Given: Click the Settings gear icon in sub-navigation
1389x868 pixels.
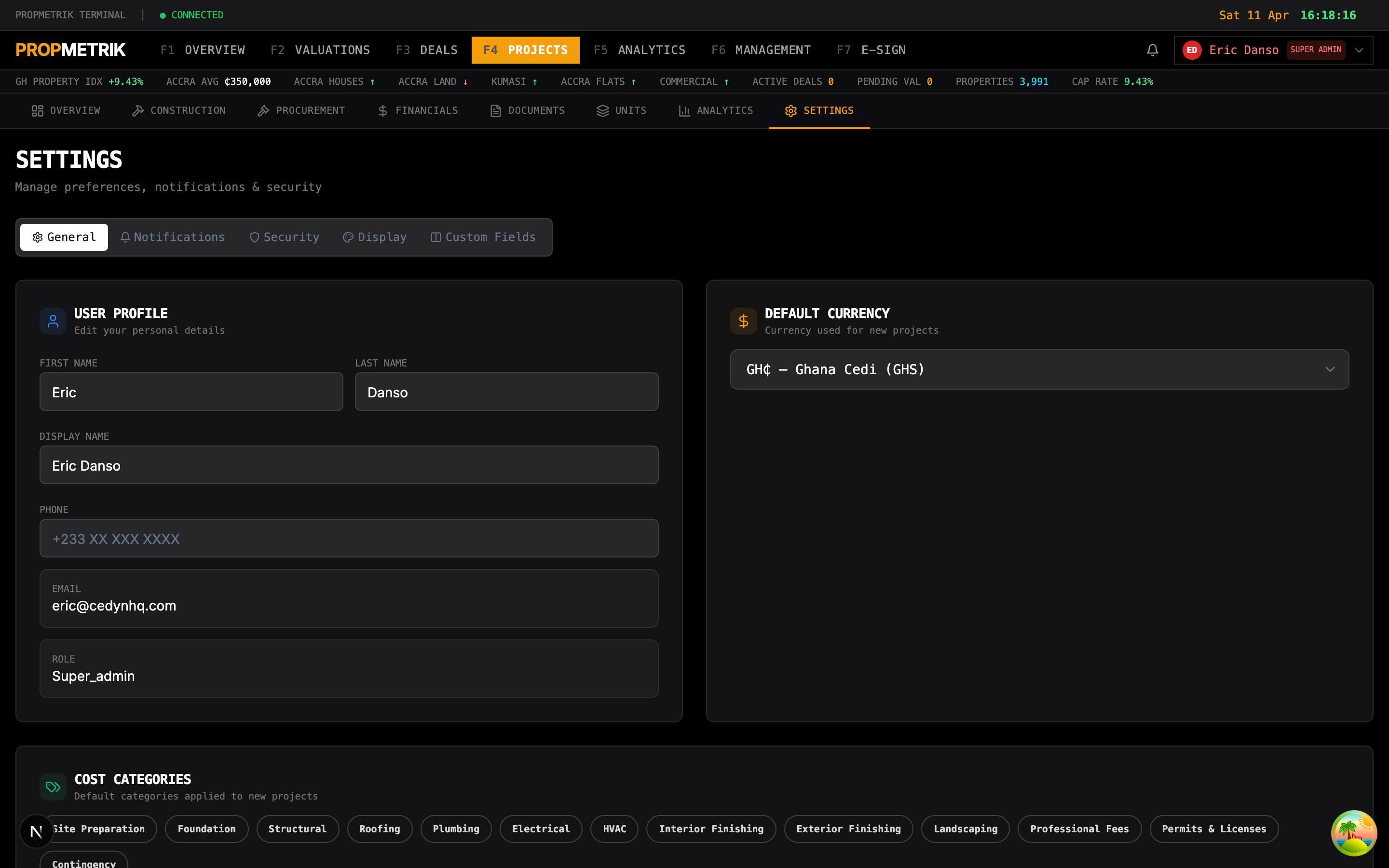Looking at the screenshot, I should point(791,111).
